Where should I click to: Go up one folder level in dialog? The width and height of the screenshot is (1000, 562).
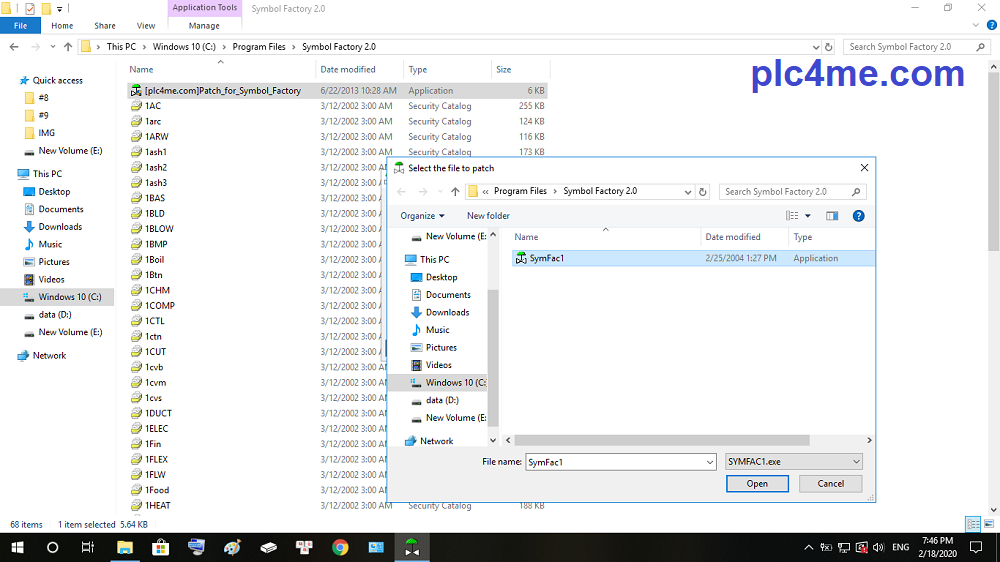455,191
